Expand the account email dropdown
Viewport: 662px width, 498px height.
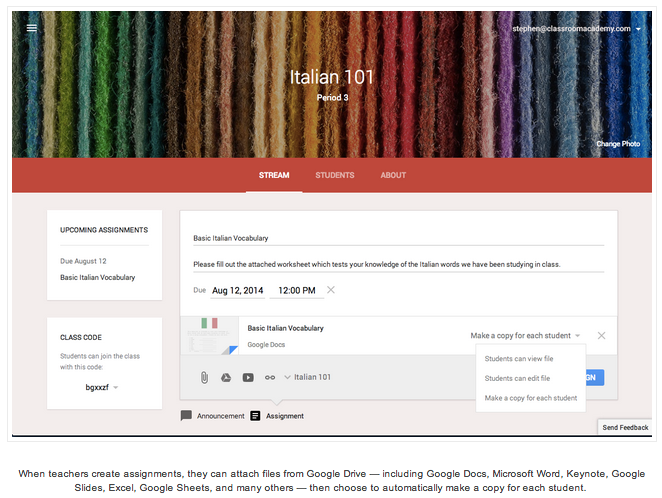638,29
